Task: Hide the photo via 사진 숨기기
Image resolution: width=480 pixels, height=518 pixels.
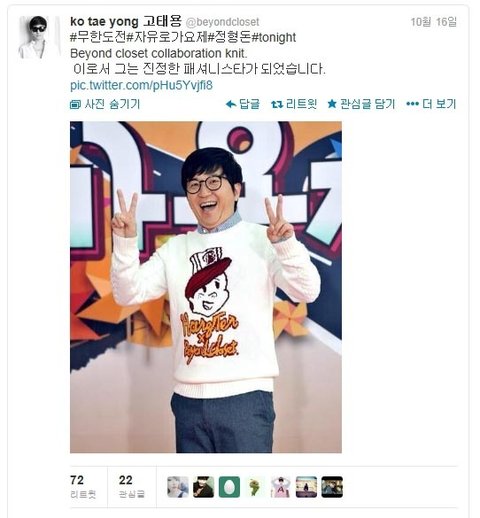Action: 105,104
